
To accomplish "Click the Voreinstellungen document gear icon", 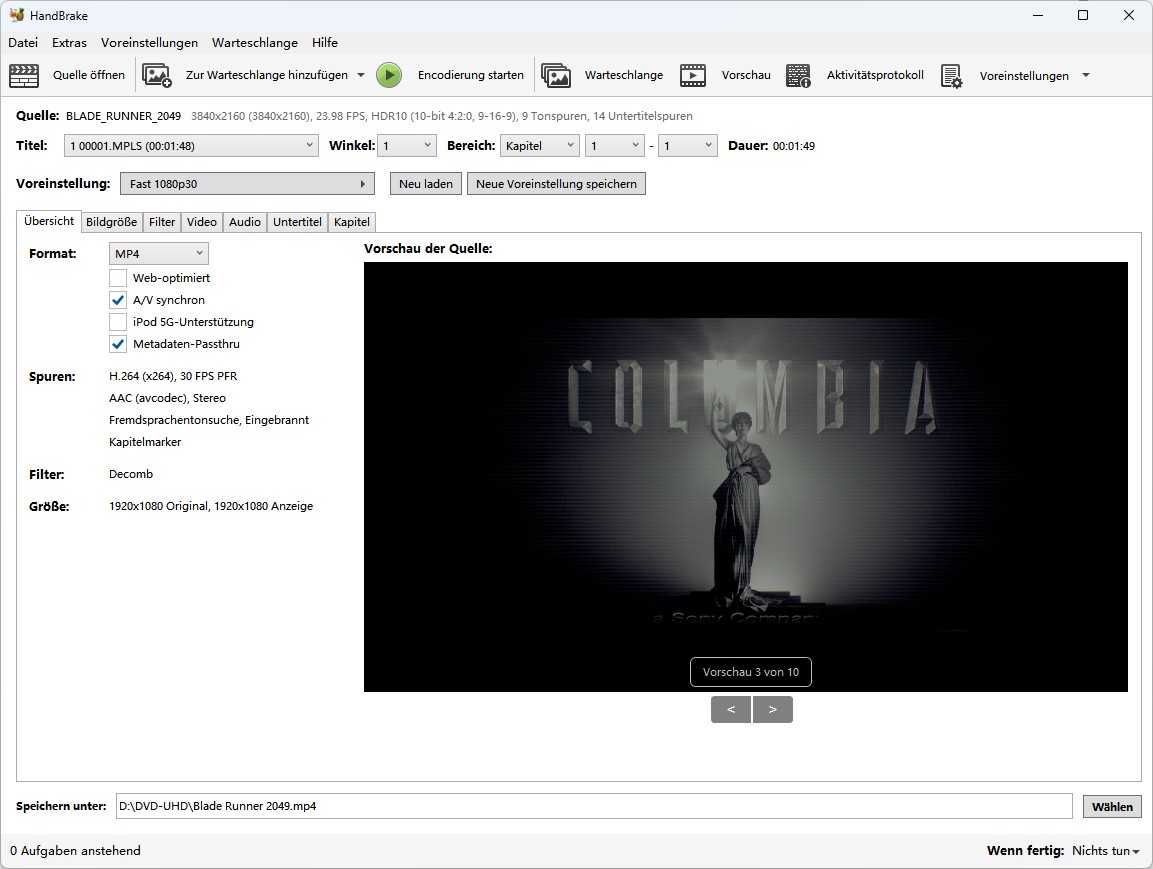I will [x=952, y=76].
